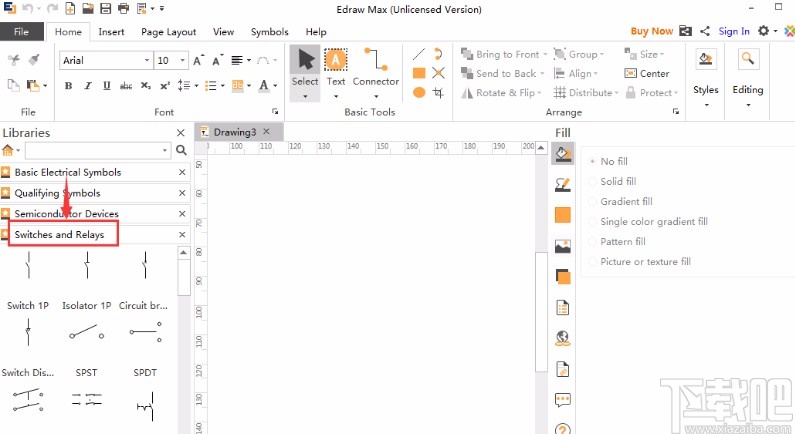Open the shadow panel icon

pos(563,277)
